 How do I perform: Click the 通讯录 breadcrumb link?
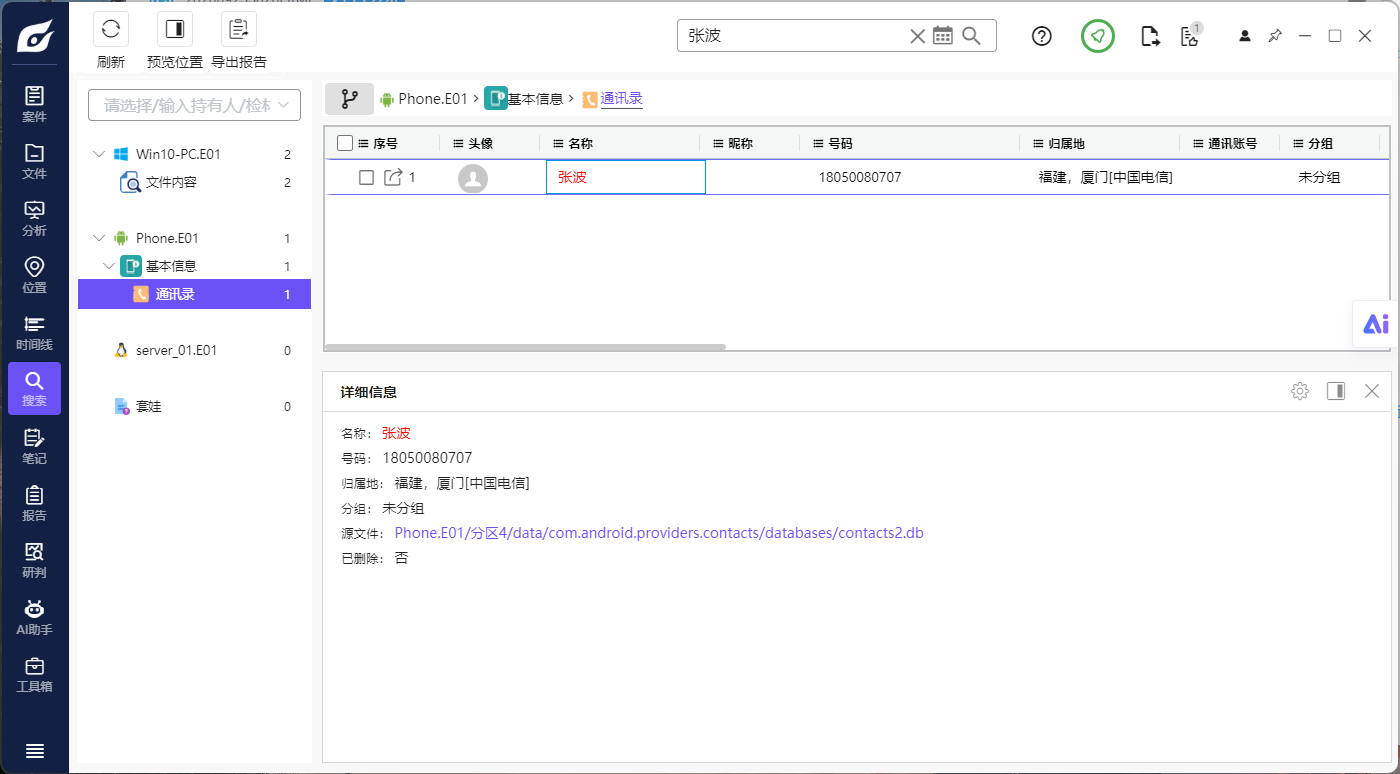[621, 98]
